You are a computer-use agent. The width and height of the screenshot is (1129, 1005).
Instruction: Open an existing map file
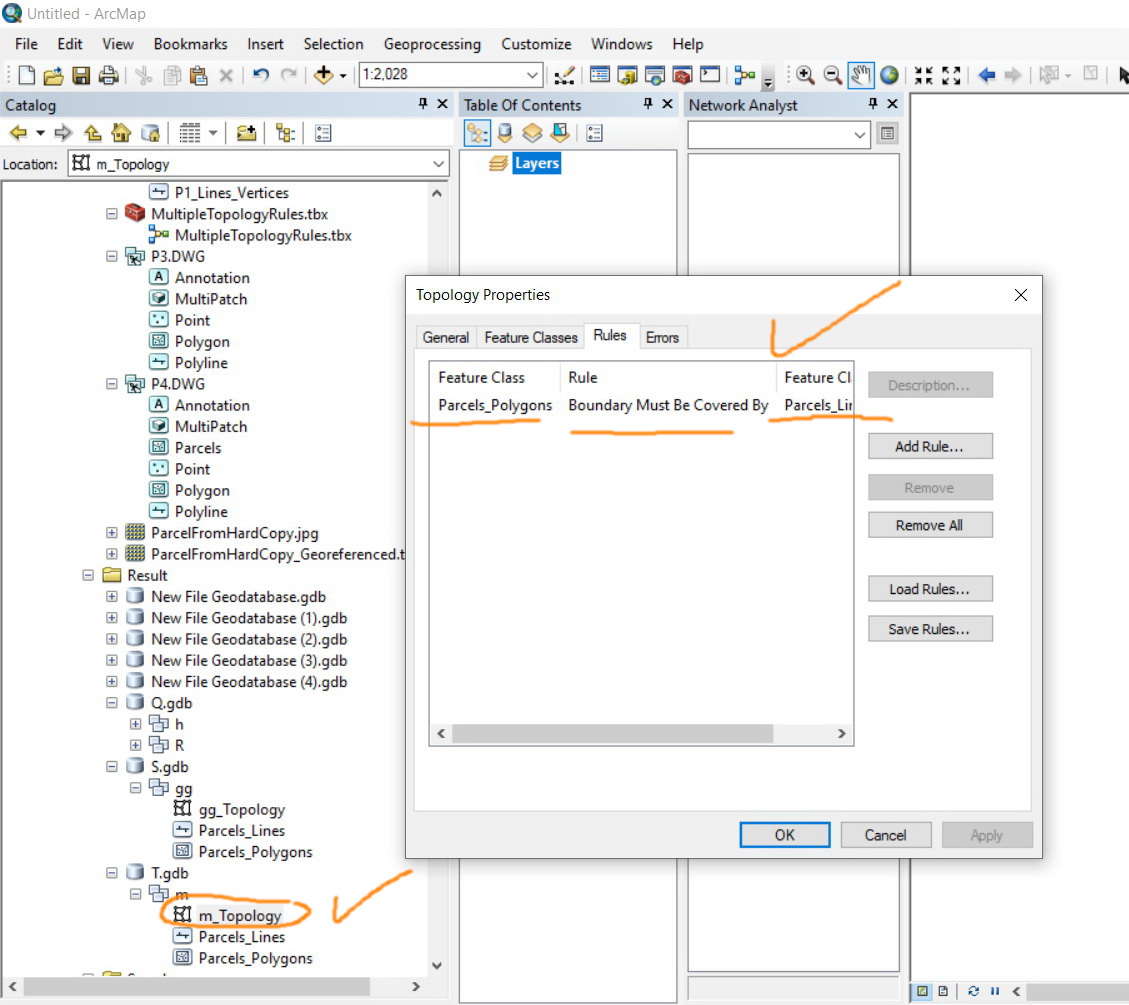pos(53,75)
